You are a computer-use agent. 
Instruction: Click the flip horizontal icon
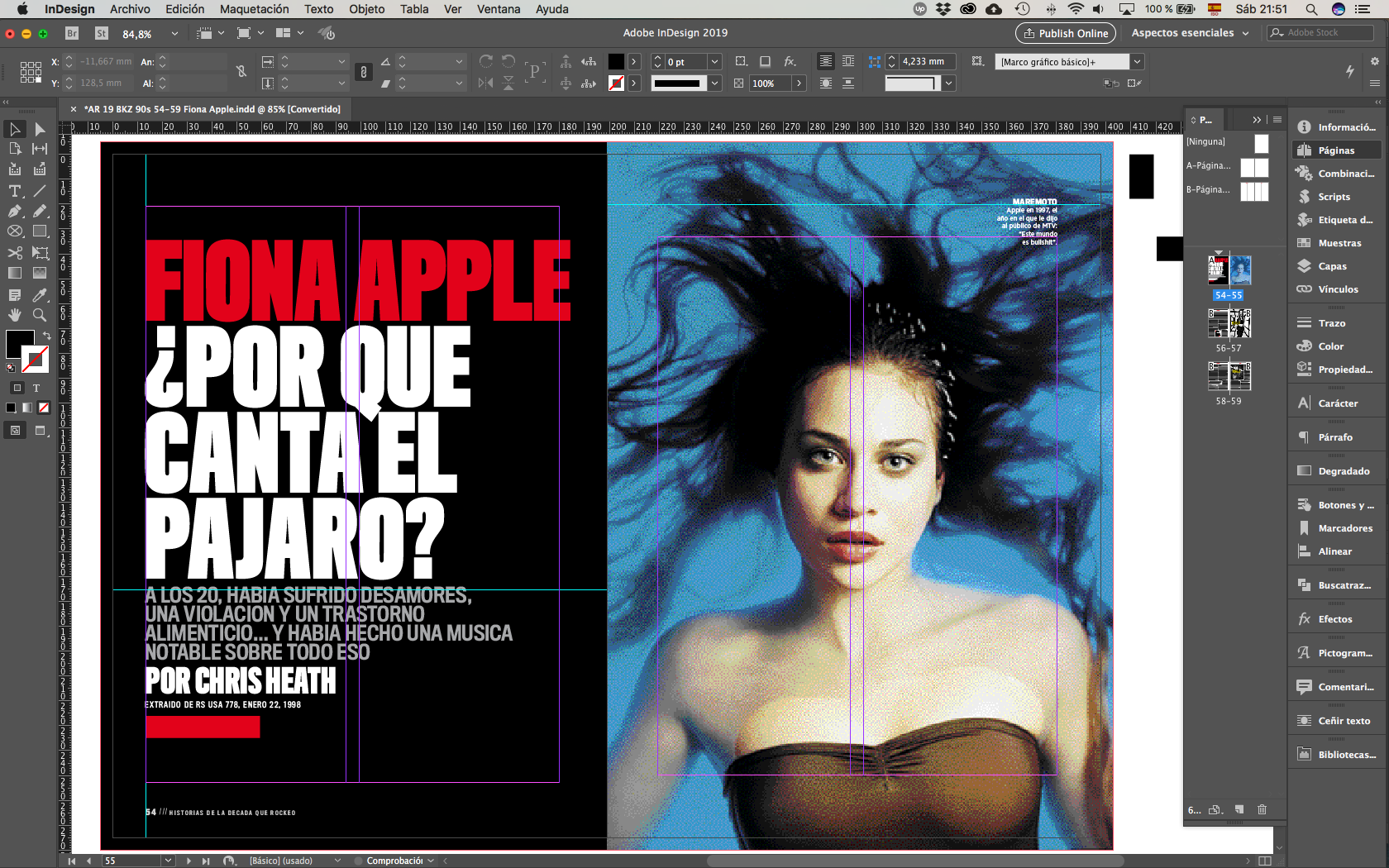coord(486,83)
